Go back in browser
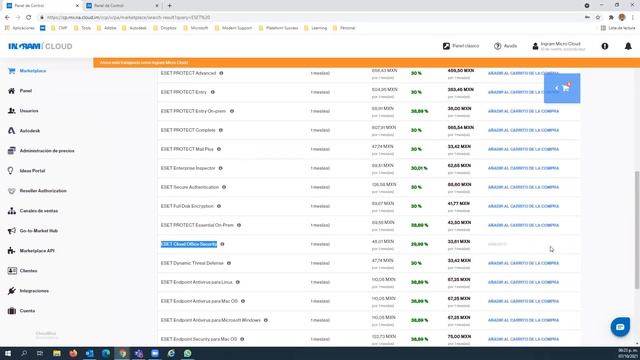The height and width of the screenshot is (360, 640). [7, 18]
